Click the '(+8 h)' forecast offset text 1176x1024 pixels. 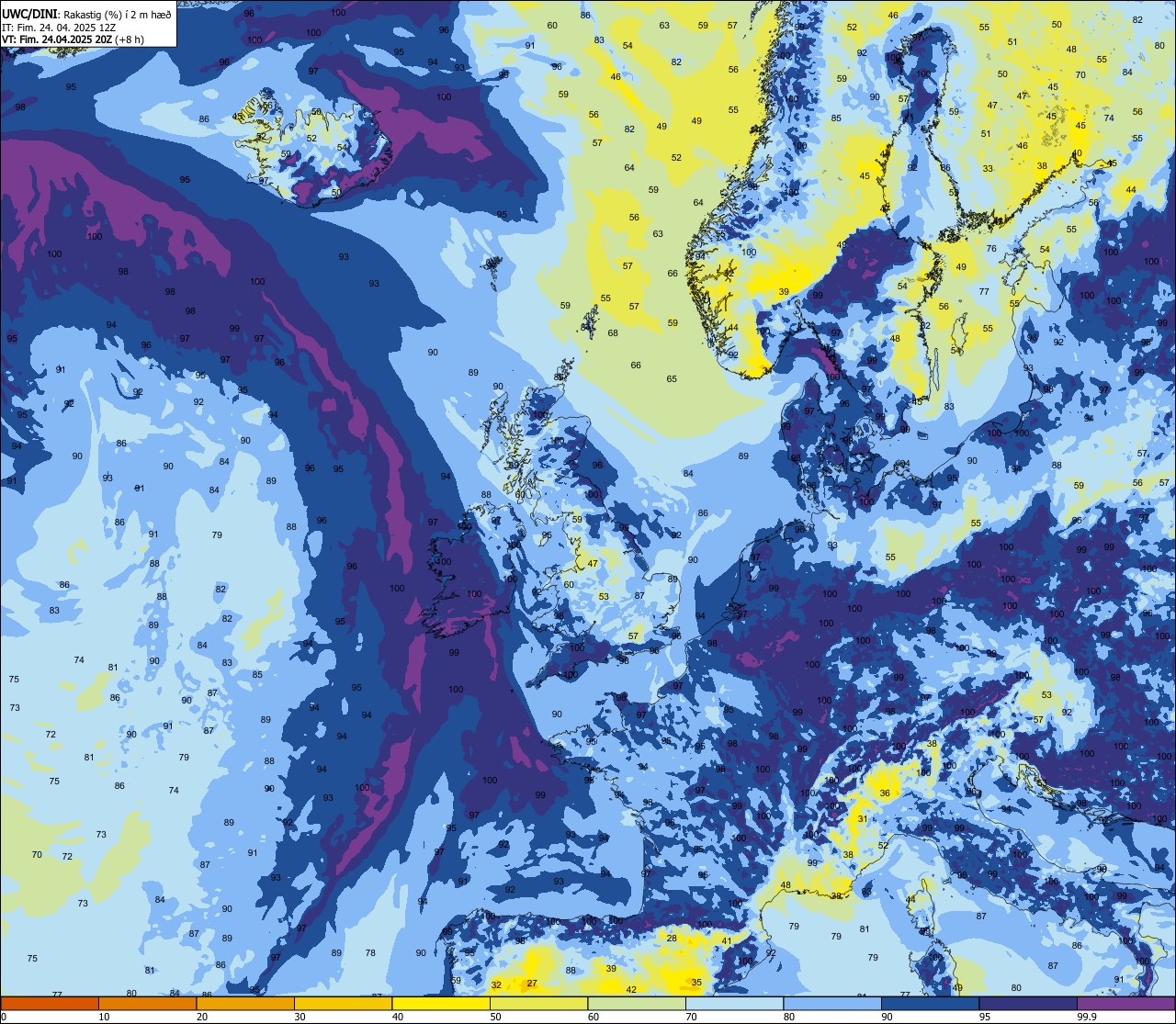click(x=129, y=39)
